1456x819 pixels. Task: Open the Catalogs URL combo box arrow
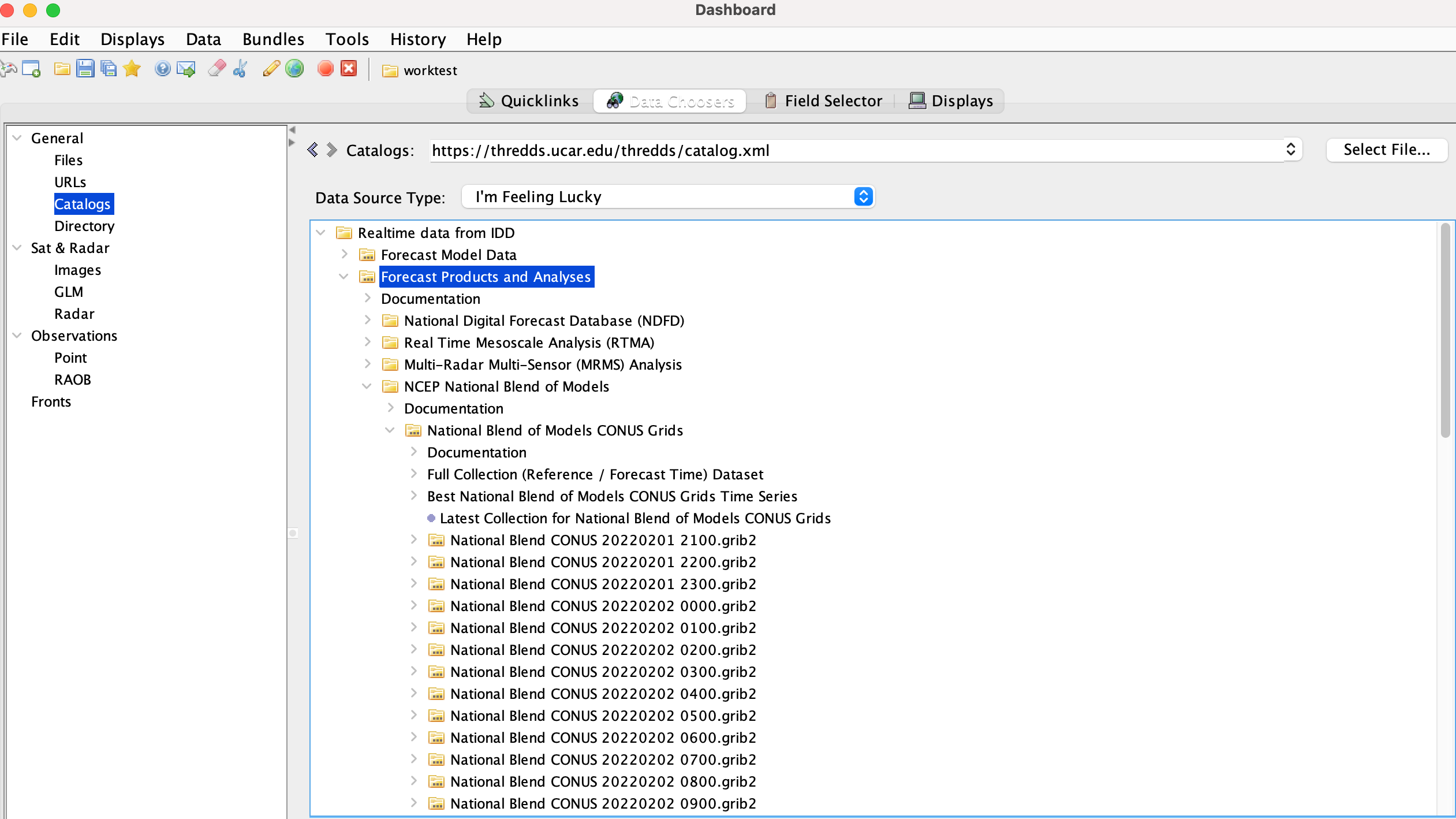[x=1291, y=150]
